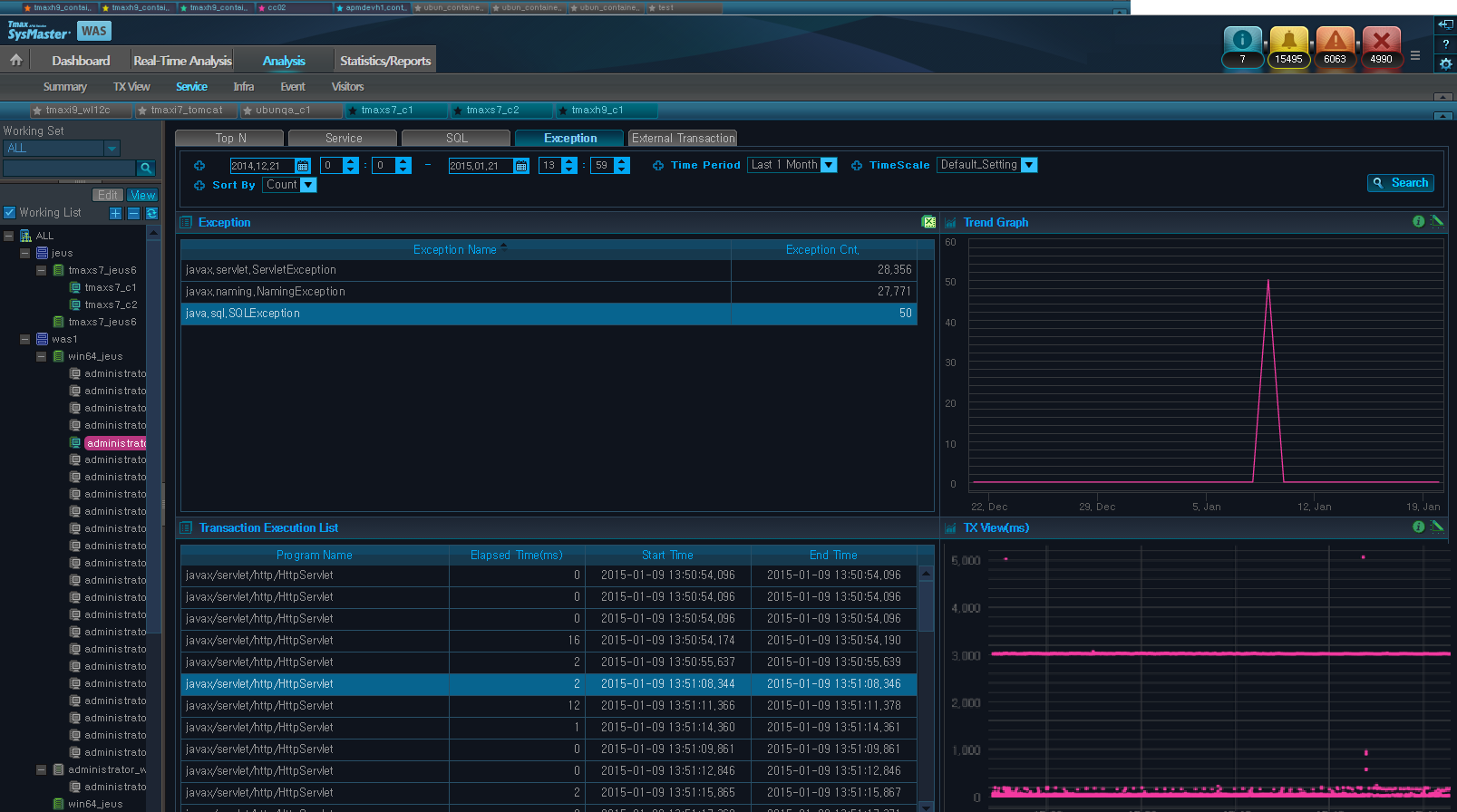
Task: Collapse the jeus tree node
Action: point(24,253)
